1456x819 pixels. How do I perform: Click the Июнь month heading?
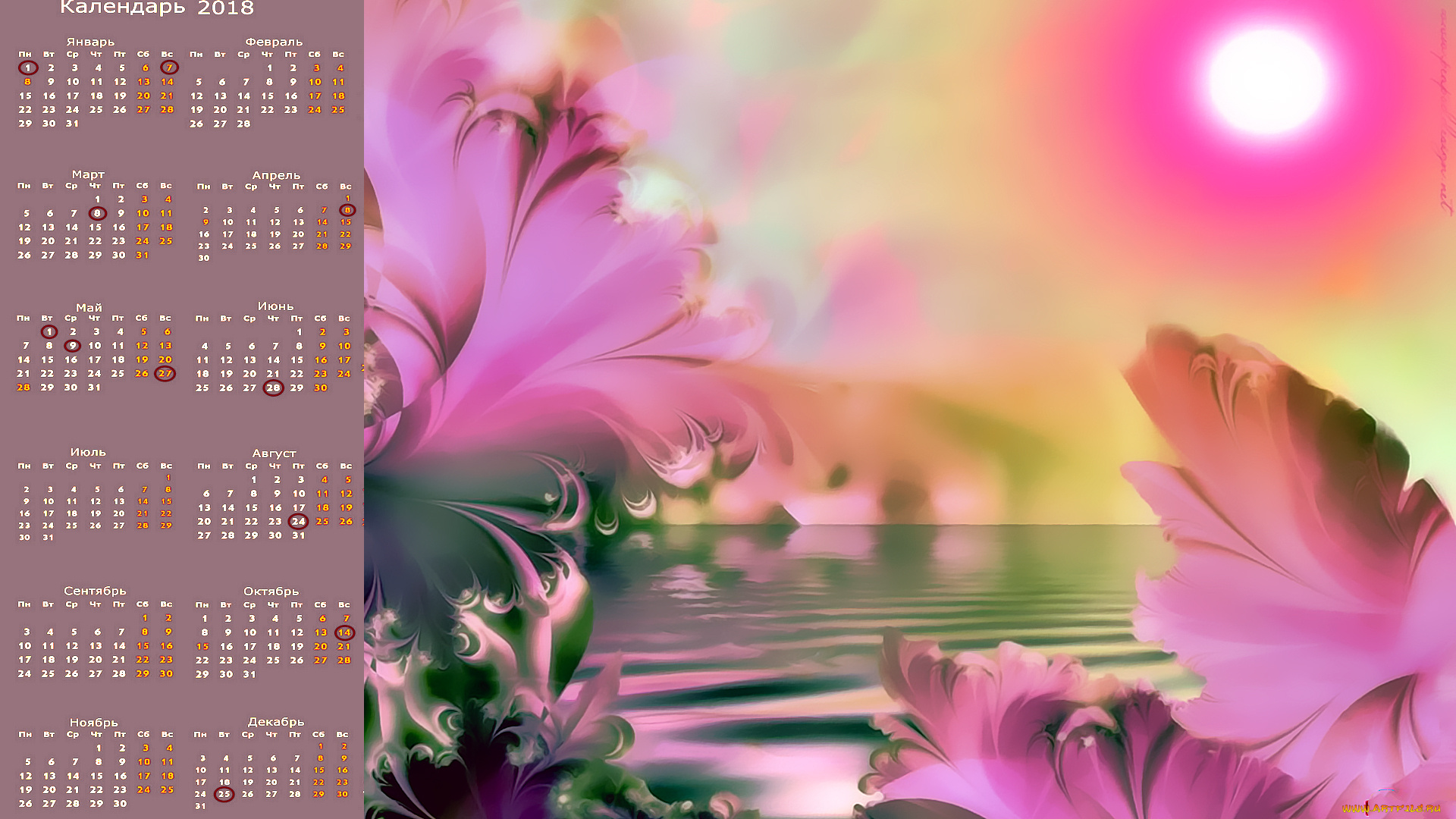click(275, 306)
